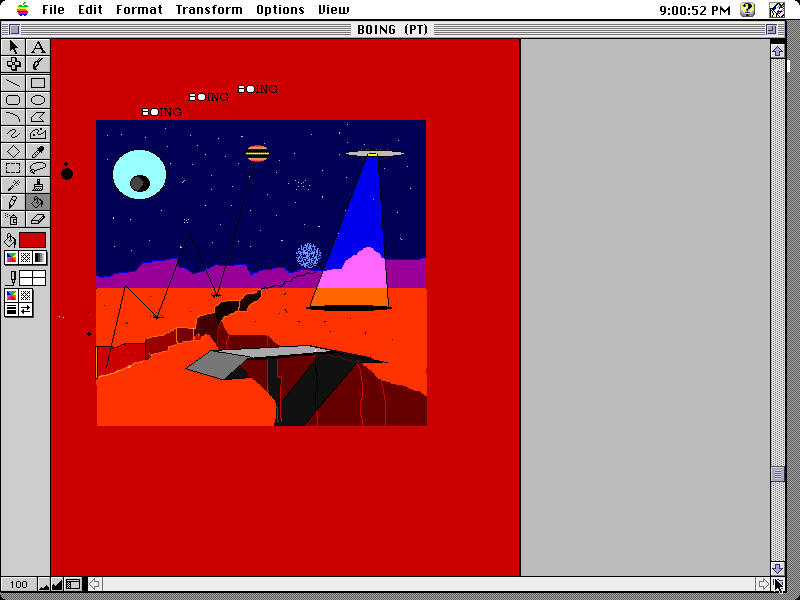Screen dimensions: 800x600
Task: Select the Text tool (letter A)
Action: tap(38, 47)
